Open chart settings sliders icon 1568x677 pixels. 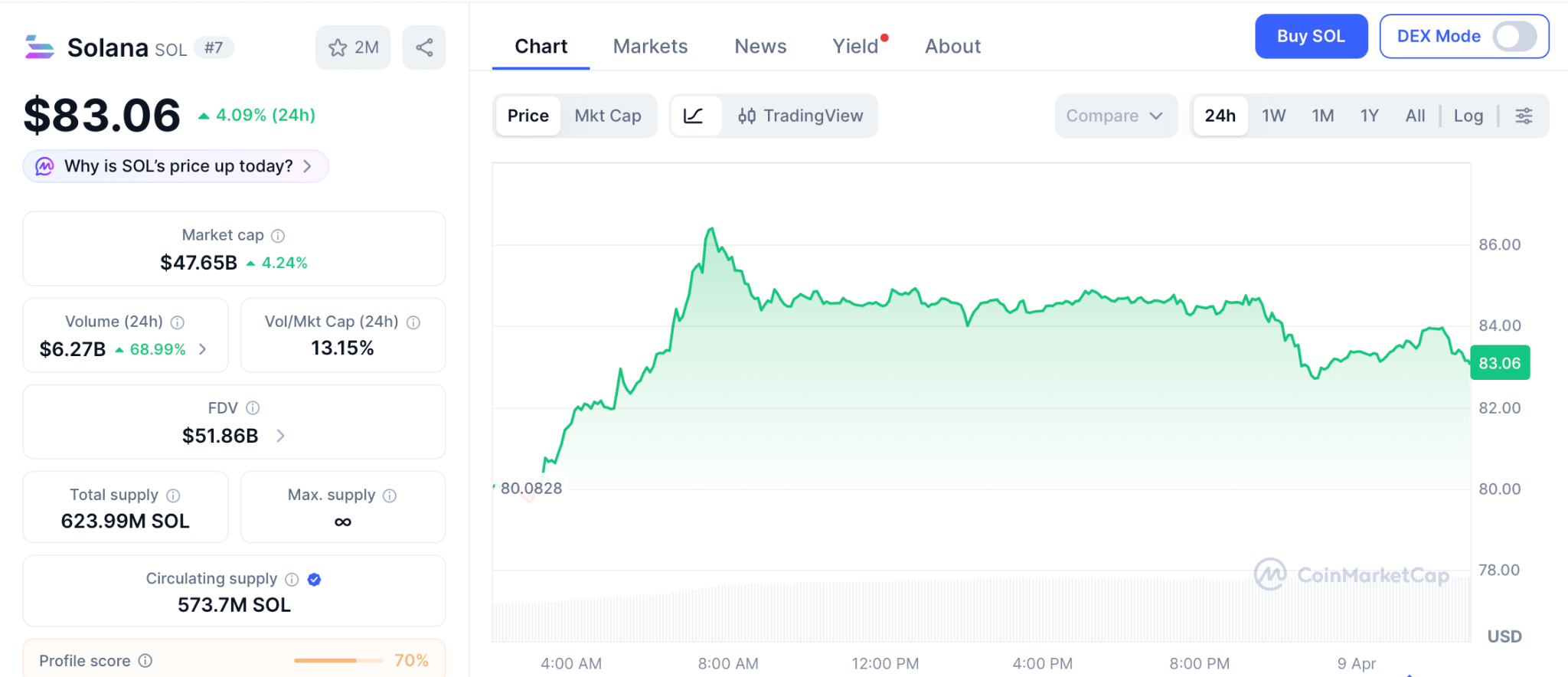click(x=1524, y=116)
